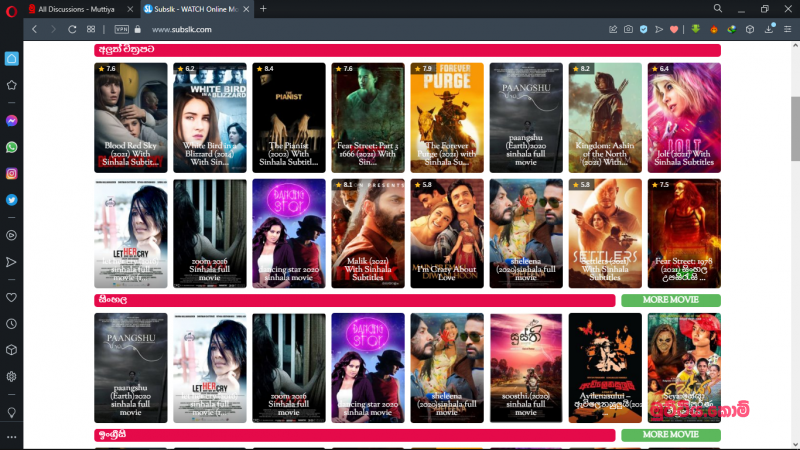Screen dimensions: 800x450
Task: Open Blood Red Sky (2021) movie poster
Action: (x=131, y=118)
